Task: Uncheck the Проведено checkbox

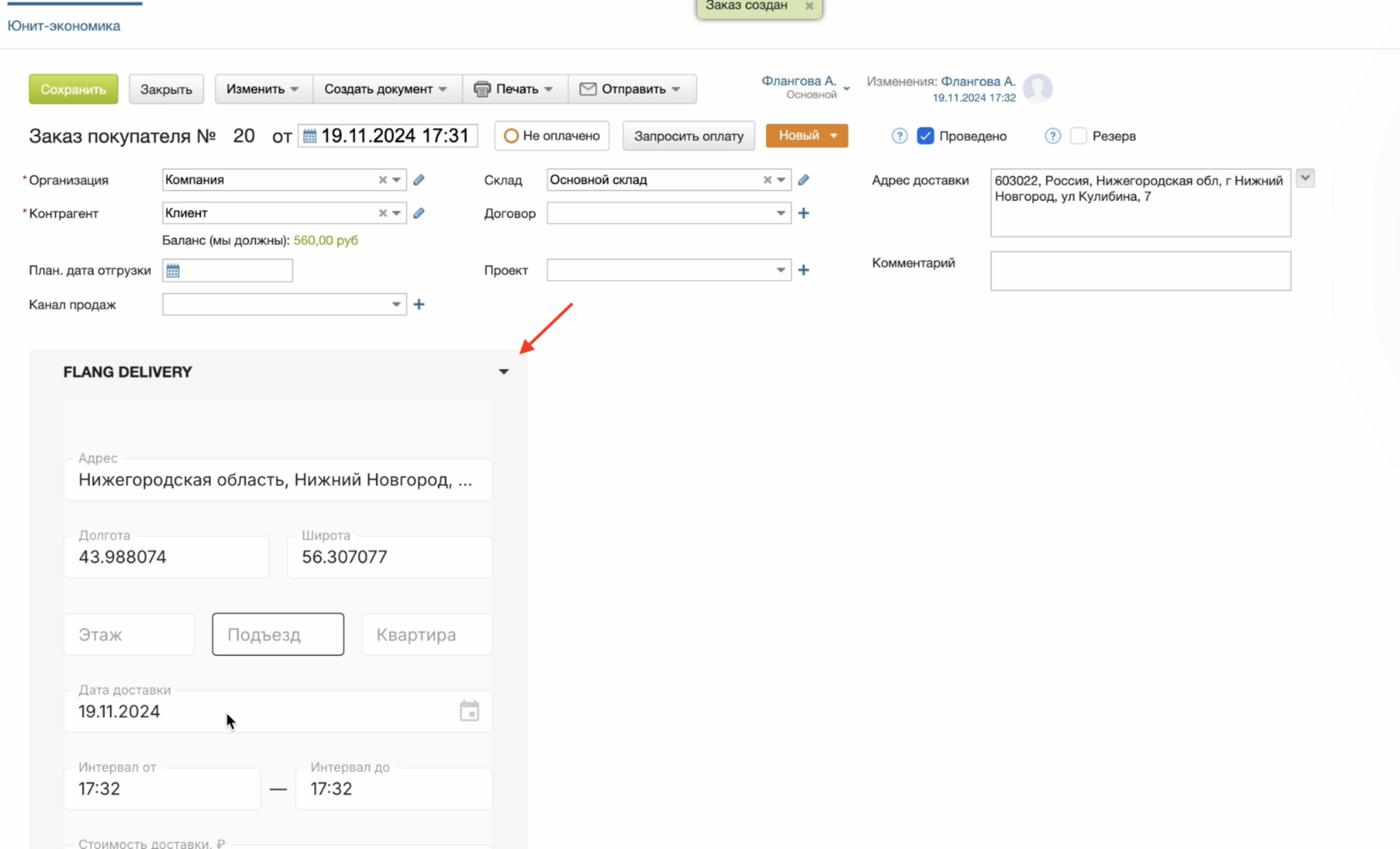Action: (x=925, y=136)
